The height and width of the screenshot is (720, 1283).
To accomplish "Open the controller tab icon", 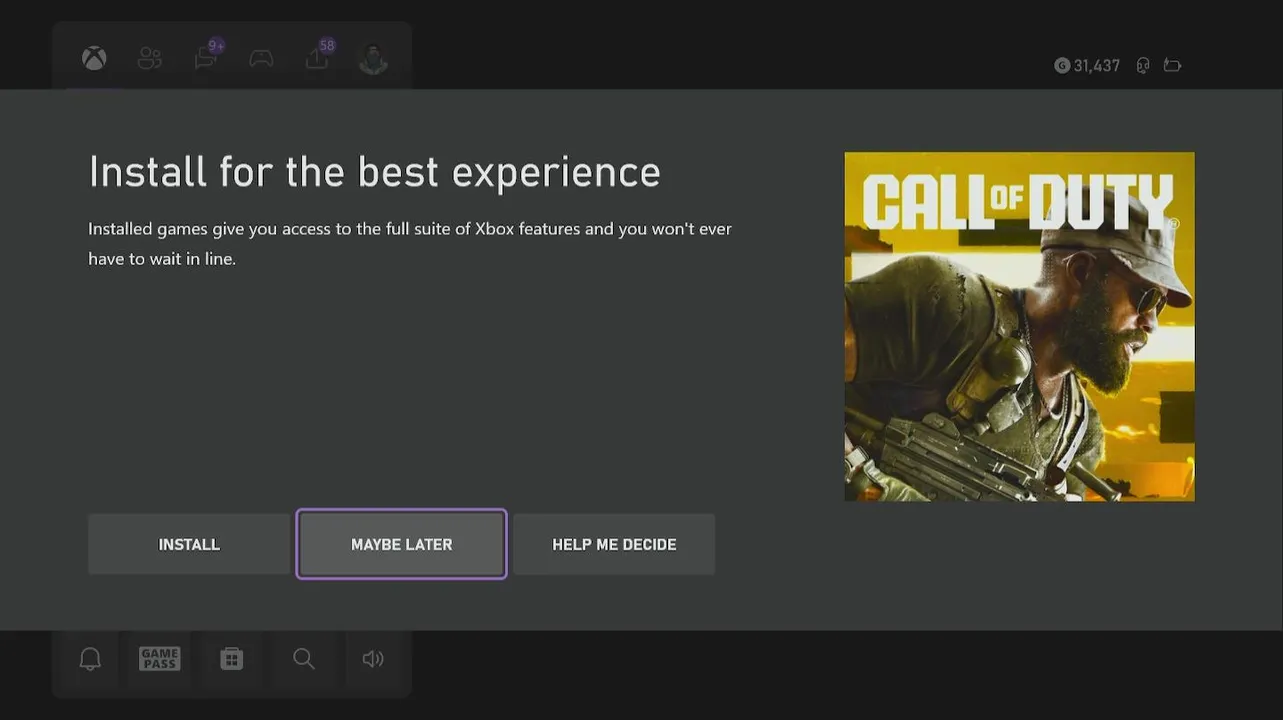I will 261,58.
